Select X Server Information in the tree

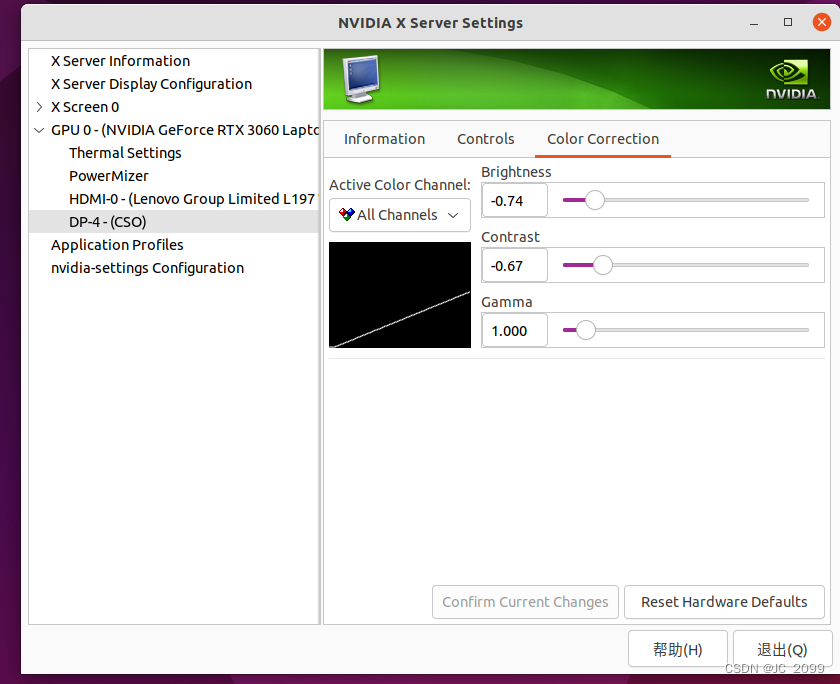(121, 61)
